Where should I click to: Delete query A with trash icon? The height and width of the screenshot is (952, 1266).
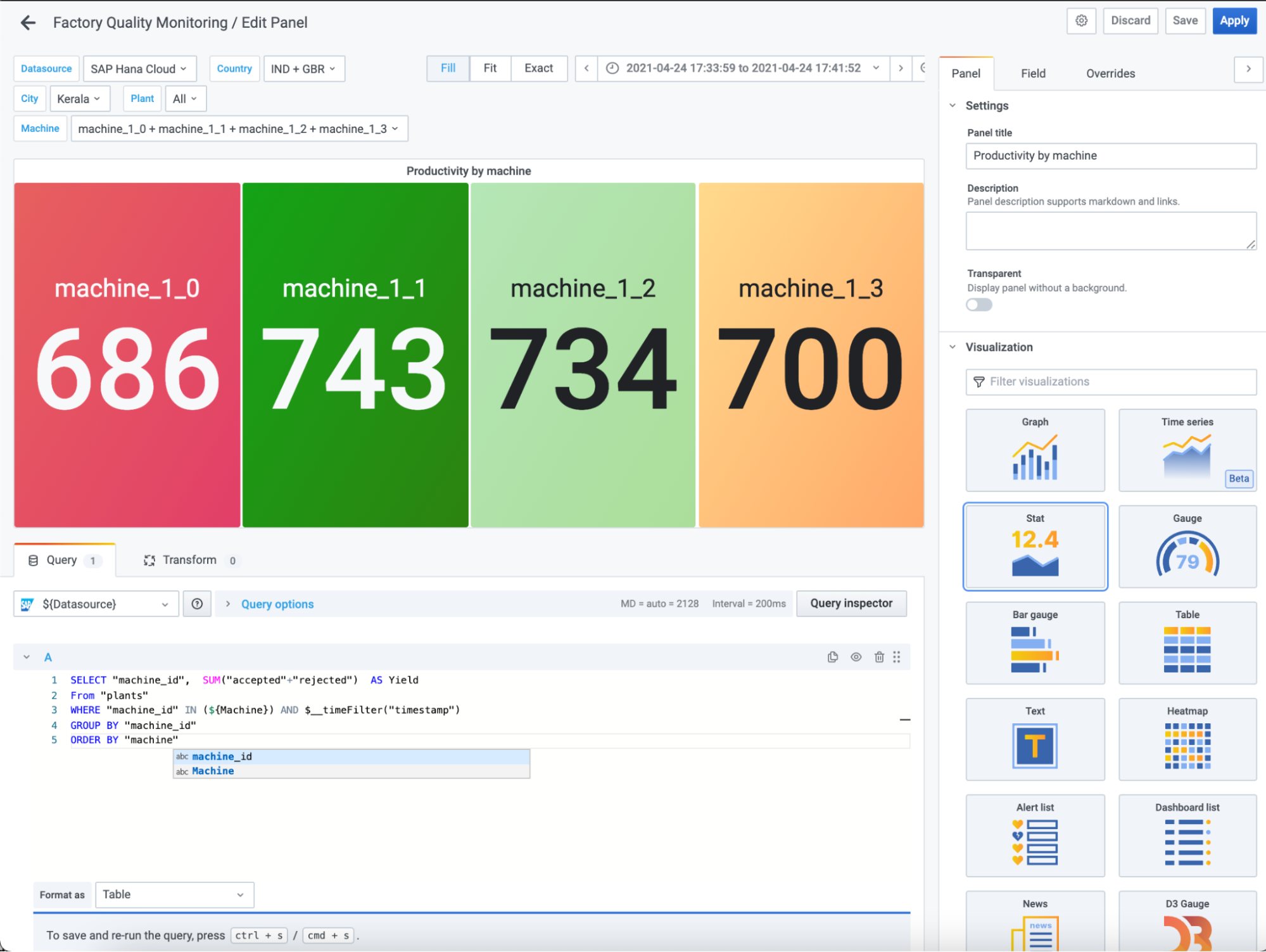click(x=879, y=657)
